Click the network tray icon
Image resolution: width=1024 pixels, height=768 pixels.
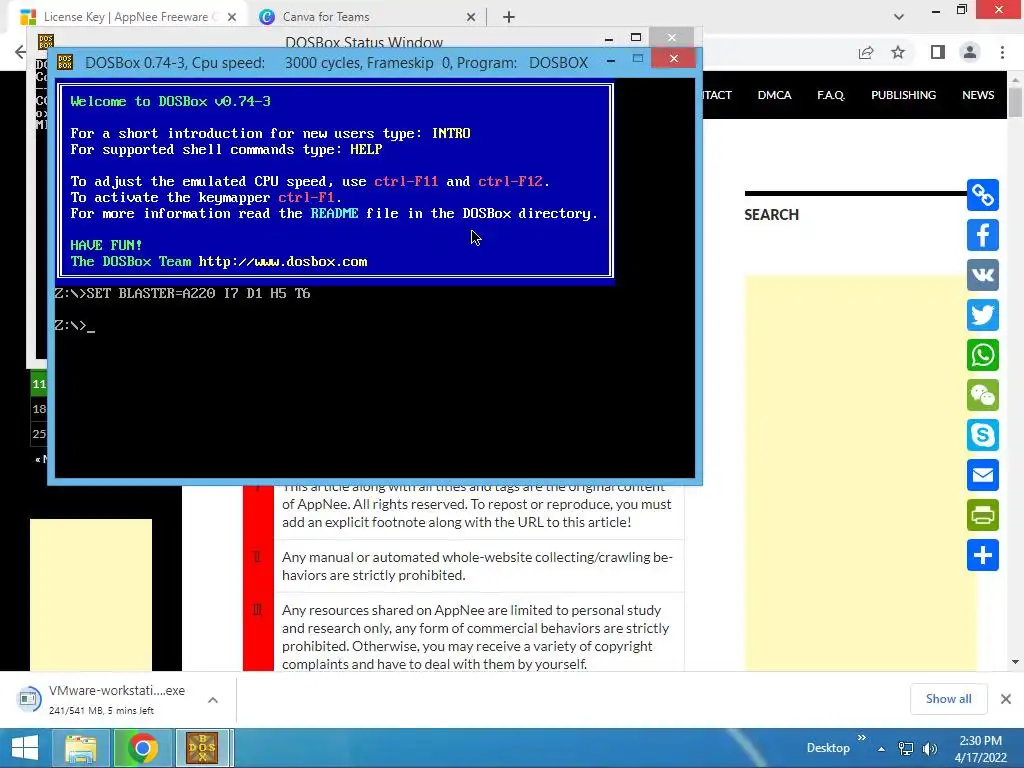[x=906, y=748]
